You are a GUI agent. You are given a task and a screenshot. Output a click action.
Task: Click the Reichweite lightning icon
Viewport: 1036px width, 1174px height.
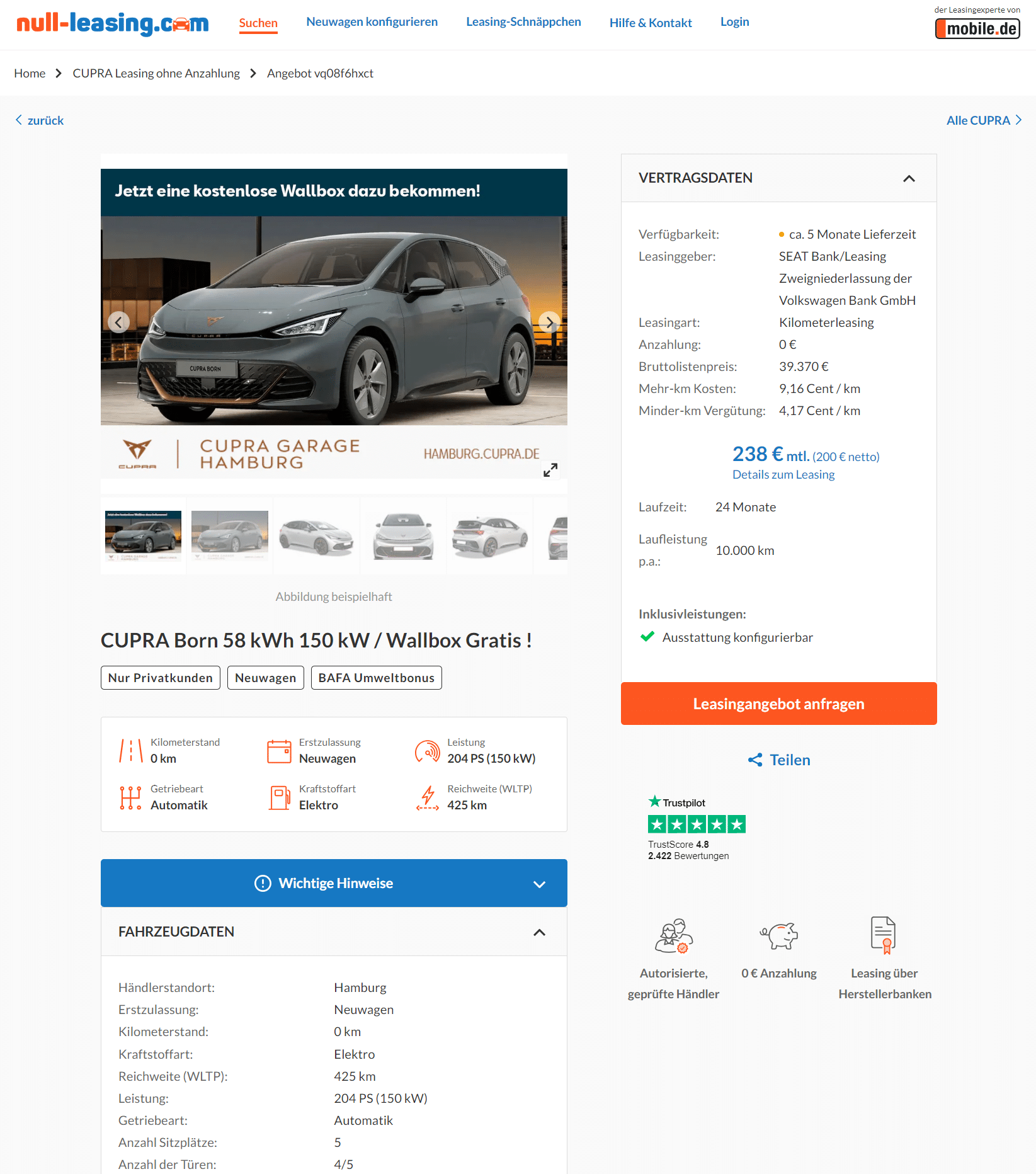pos(428,797)
